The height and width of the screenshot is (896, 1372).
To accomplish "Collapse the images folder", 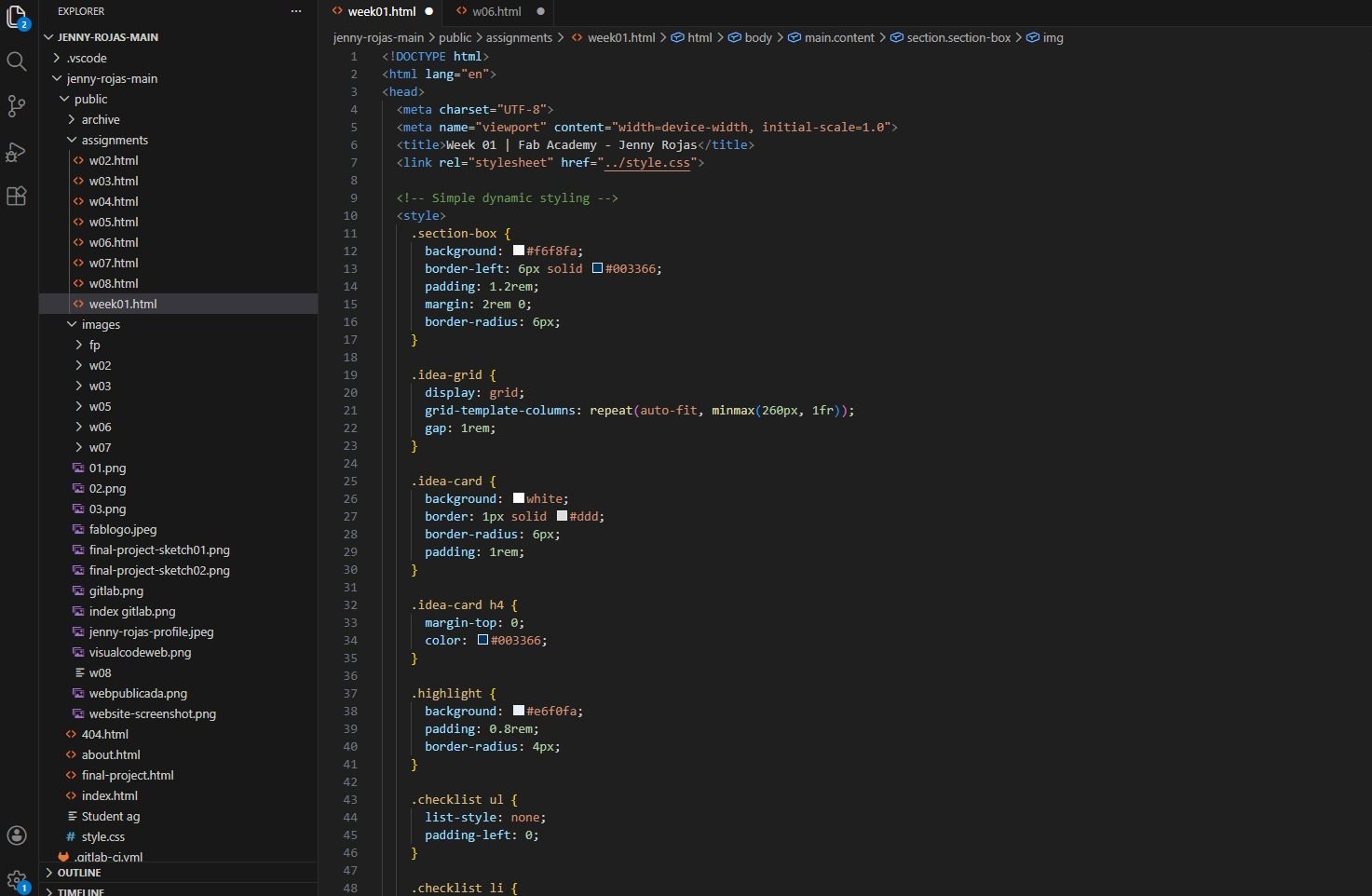I will point(71,324).
